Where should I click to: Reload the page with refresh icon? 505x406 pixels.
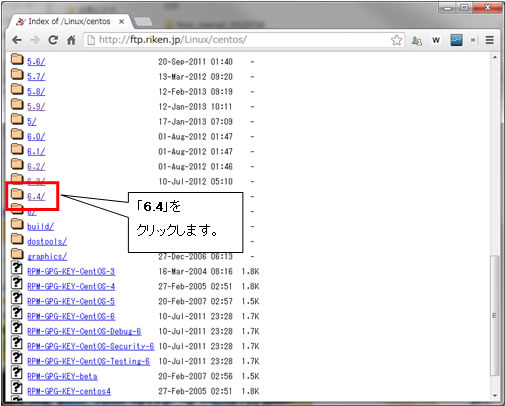click(53, 40)
